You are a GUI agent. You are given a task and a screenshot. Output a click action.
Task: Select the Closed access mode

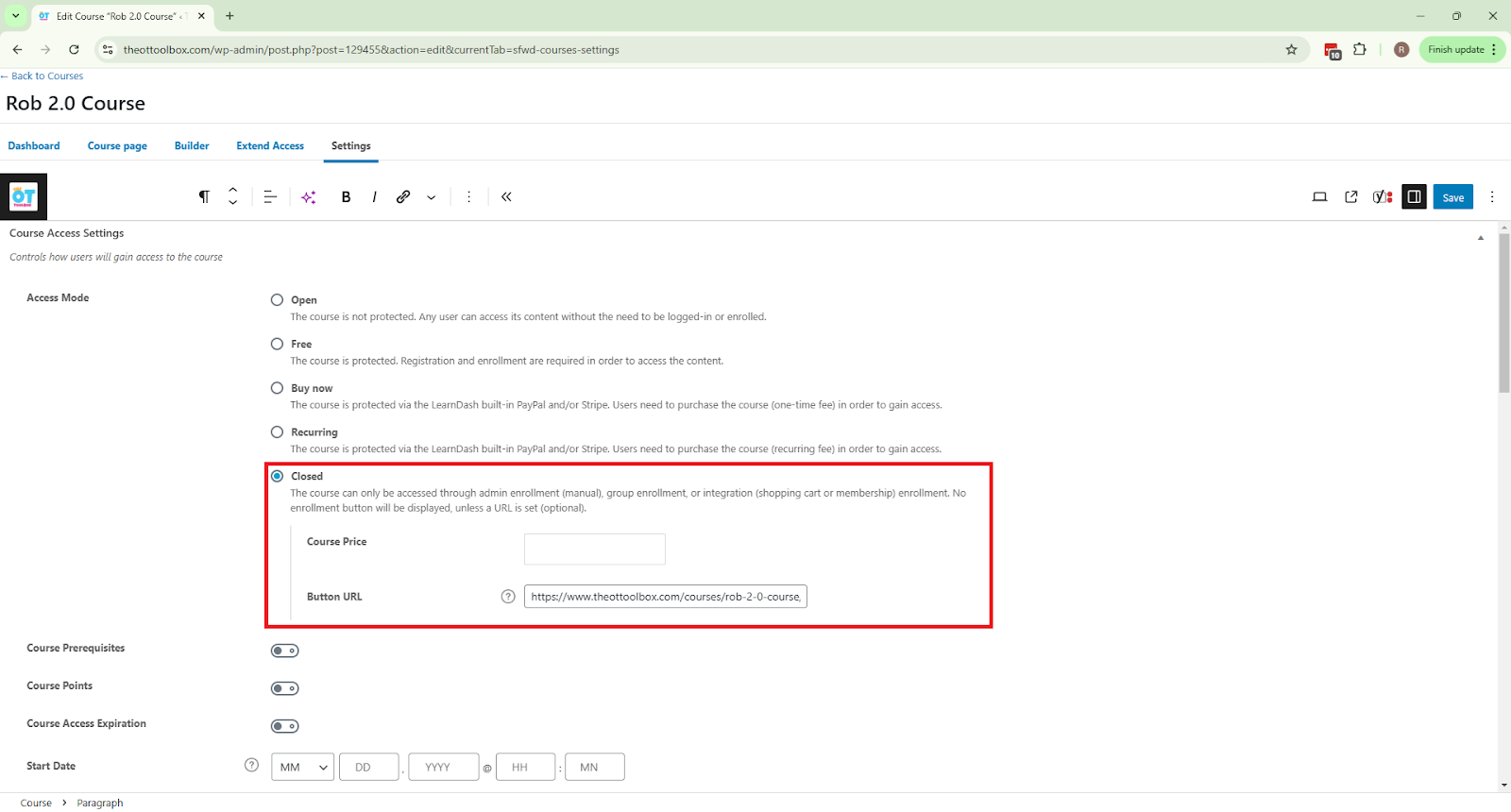pos(277,476)
